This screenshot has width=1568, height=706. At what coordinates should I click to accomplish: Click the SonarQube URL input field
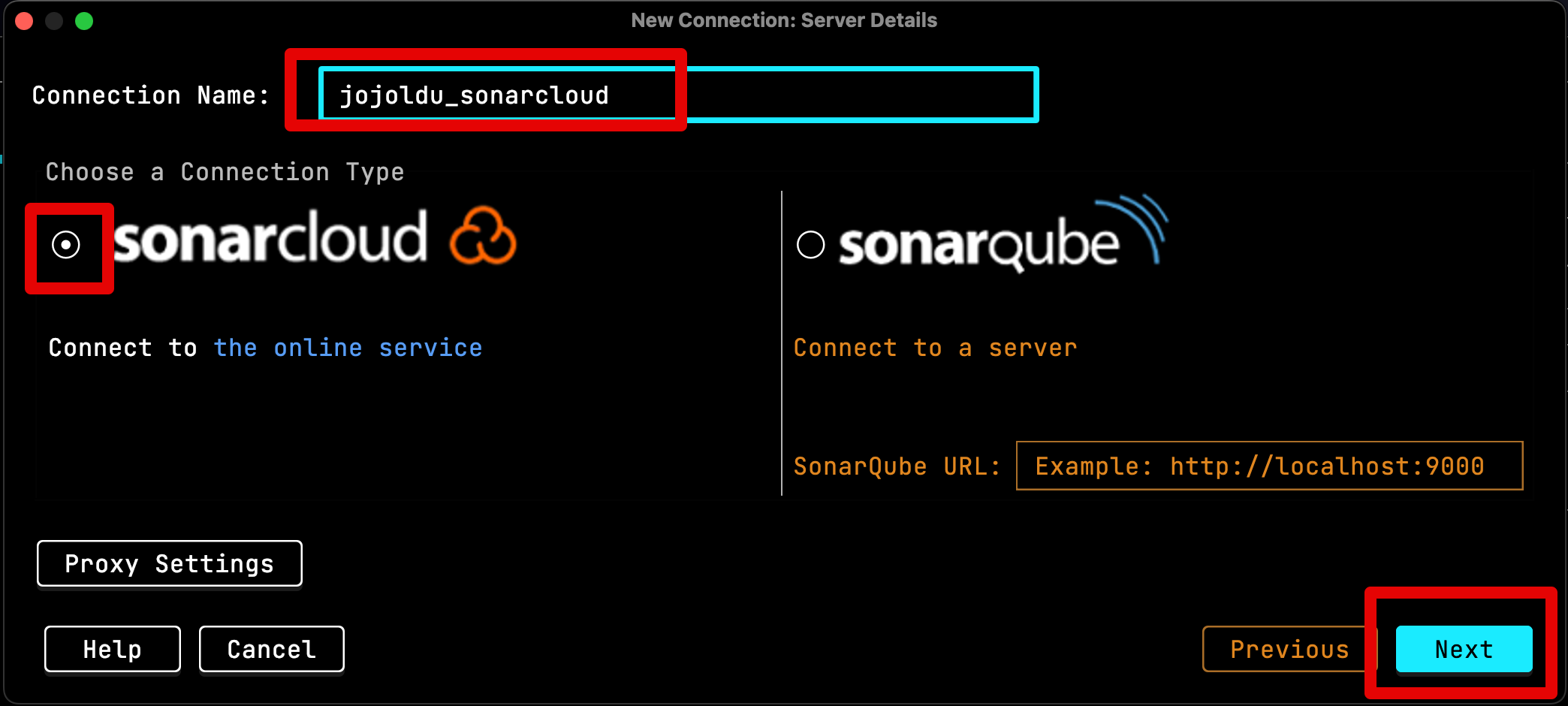(1269, 466)
